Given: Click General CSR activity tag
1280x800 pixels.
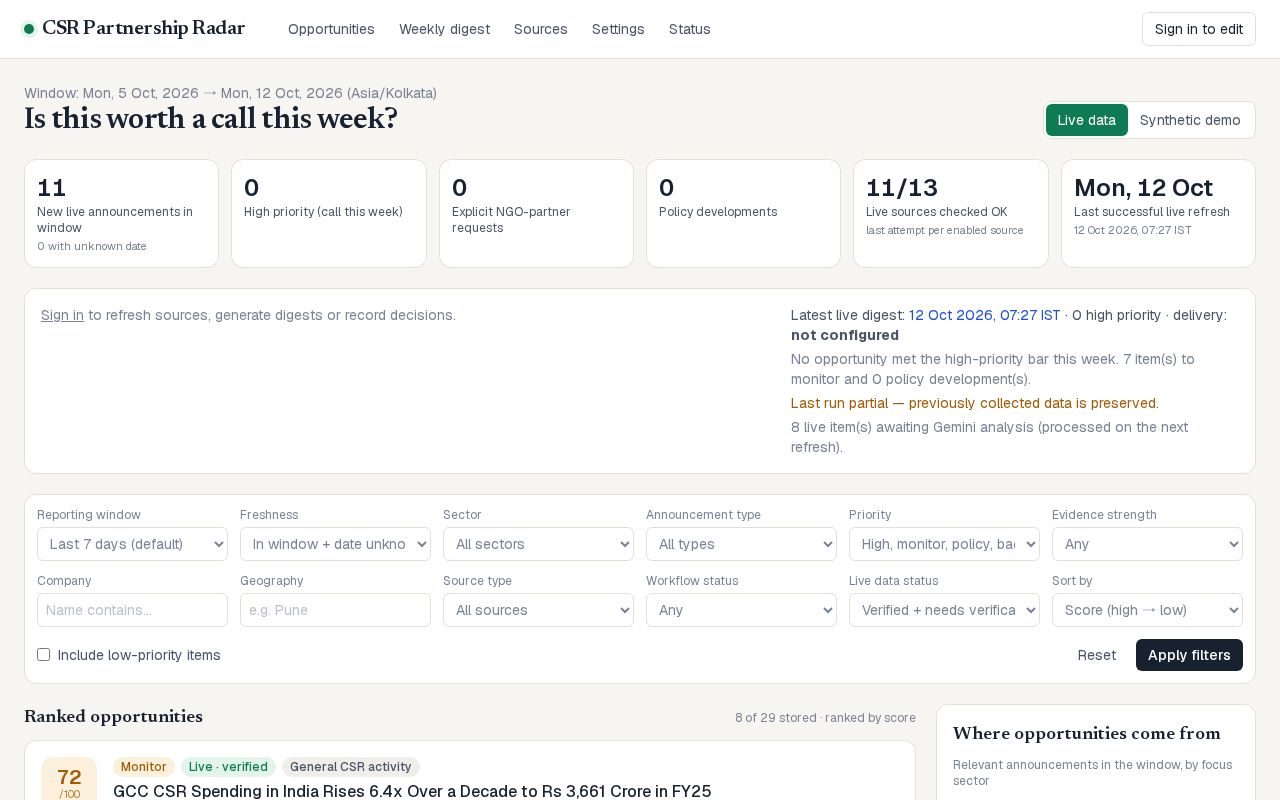Looking at the screenshot, I should [x=351, y=767].
